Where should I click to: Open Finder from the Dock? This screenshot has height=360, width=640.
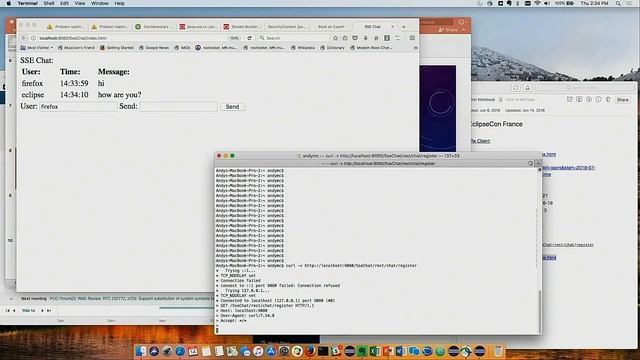coord(141,351)
